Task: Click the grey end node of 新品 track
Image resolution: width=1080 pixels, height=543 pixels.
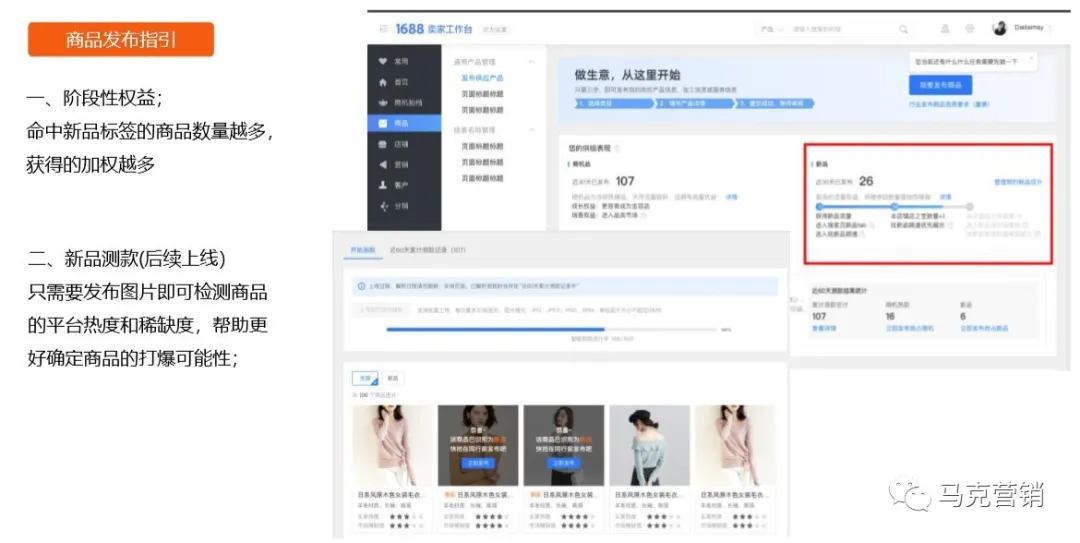Action: pos(969,206)
